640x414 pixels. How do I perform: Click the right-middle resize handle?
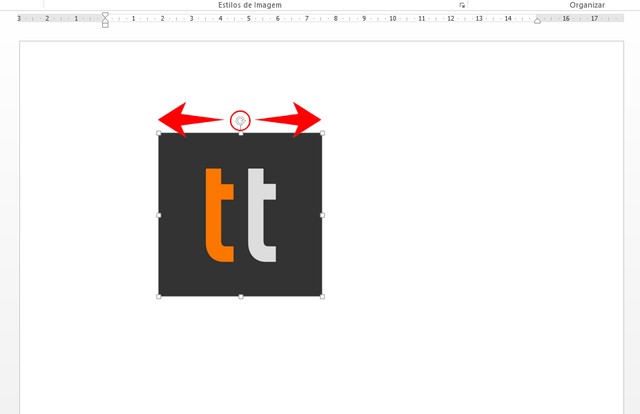click(x=322, y=215)
